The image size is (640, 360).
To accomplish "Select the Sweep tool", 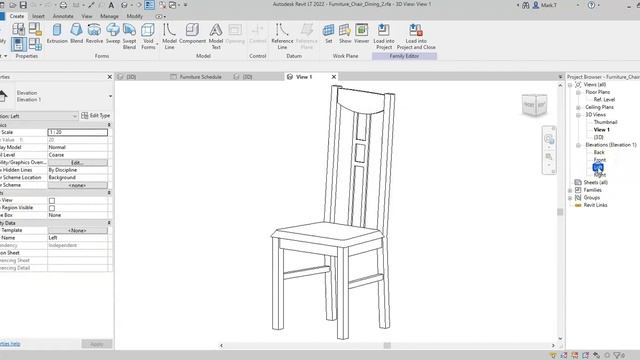I will point(113,33).
